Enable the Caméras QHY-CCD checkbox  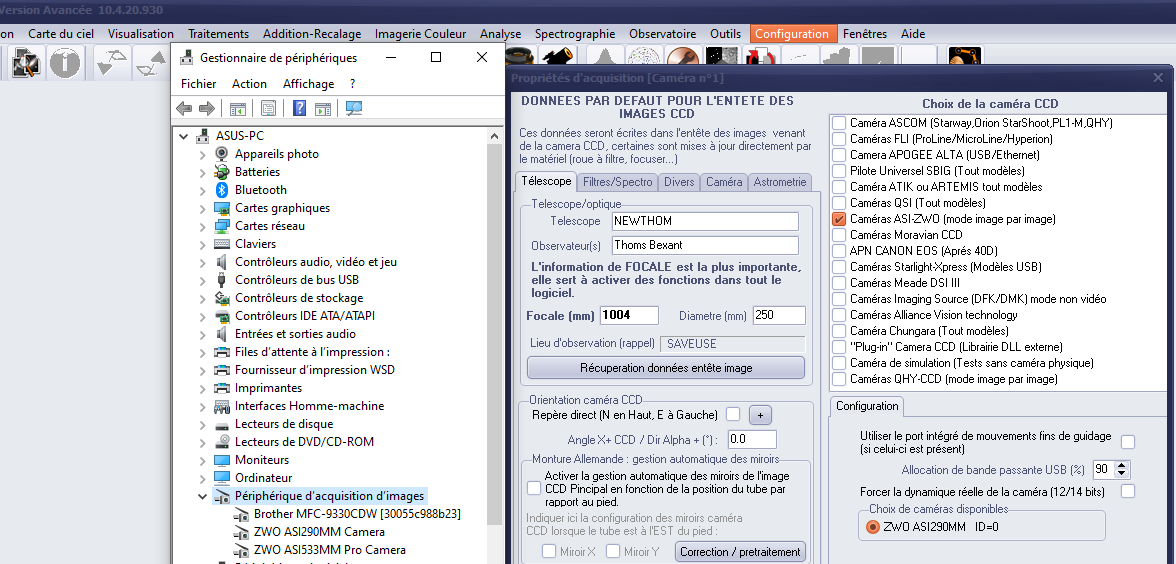click(839, 380)
